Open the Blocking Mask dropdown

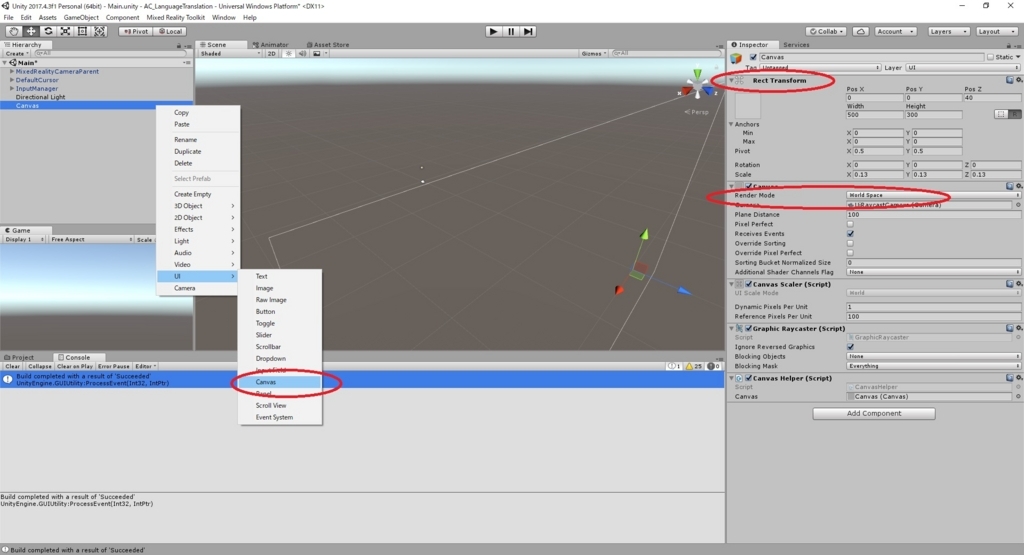[933, 366]
